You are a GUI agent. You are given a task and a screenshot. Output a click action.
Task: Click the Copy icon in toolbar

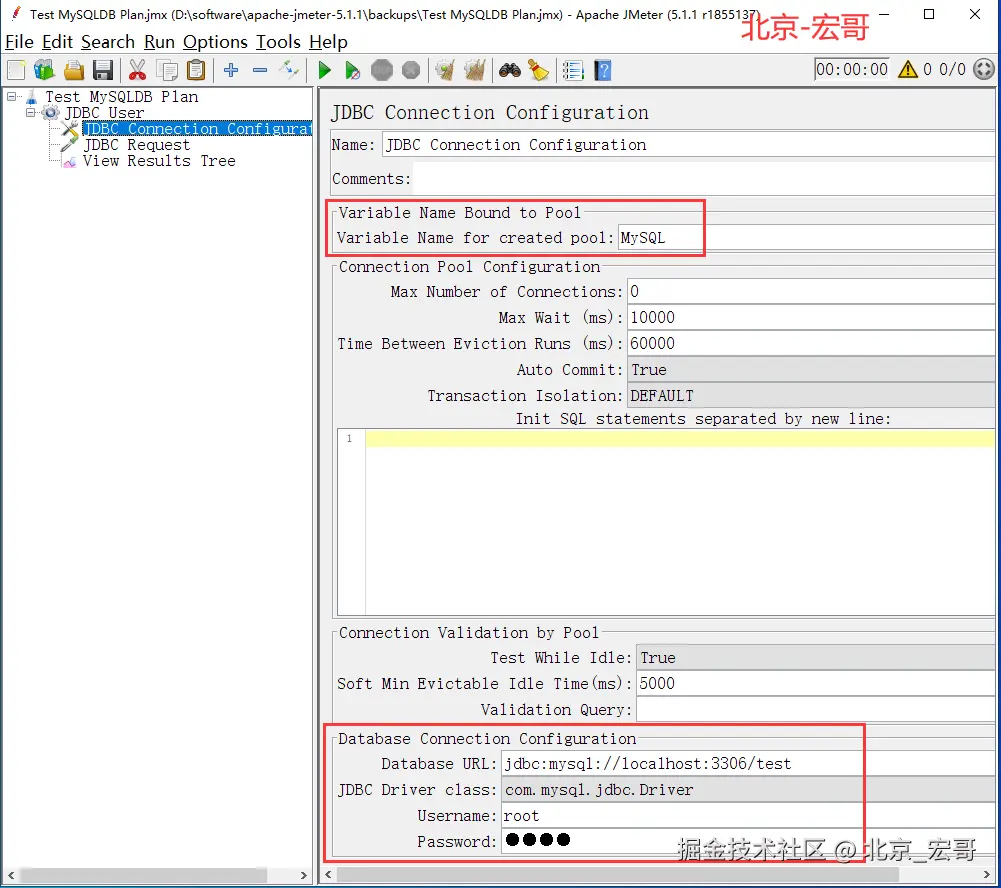click(x=167, y=70)
